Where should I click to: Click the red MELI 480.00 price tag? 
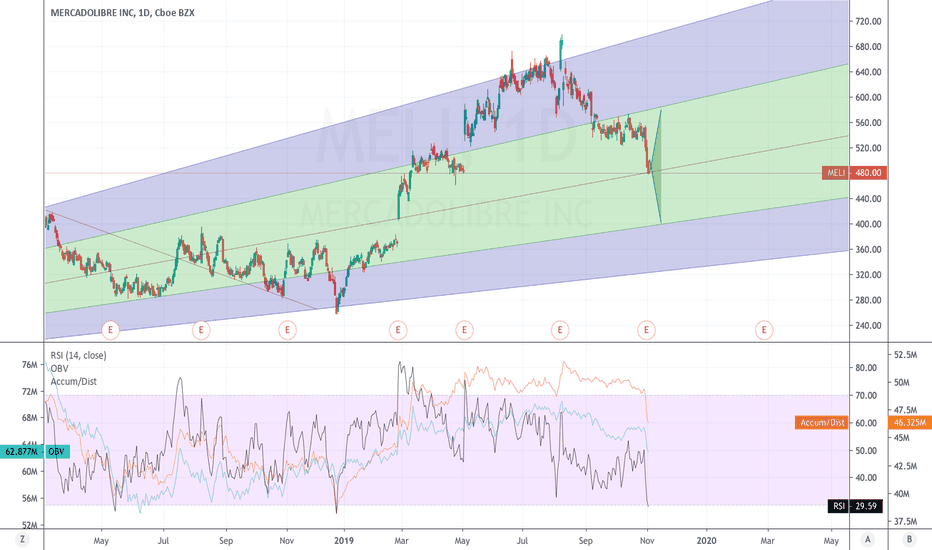point(855,173)
